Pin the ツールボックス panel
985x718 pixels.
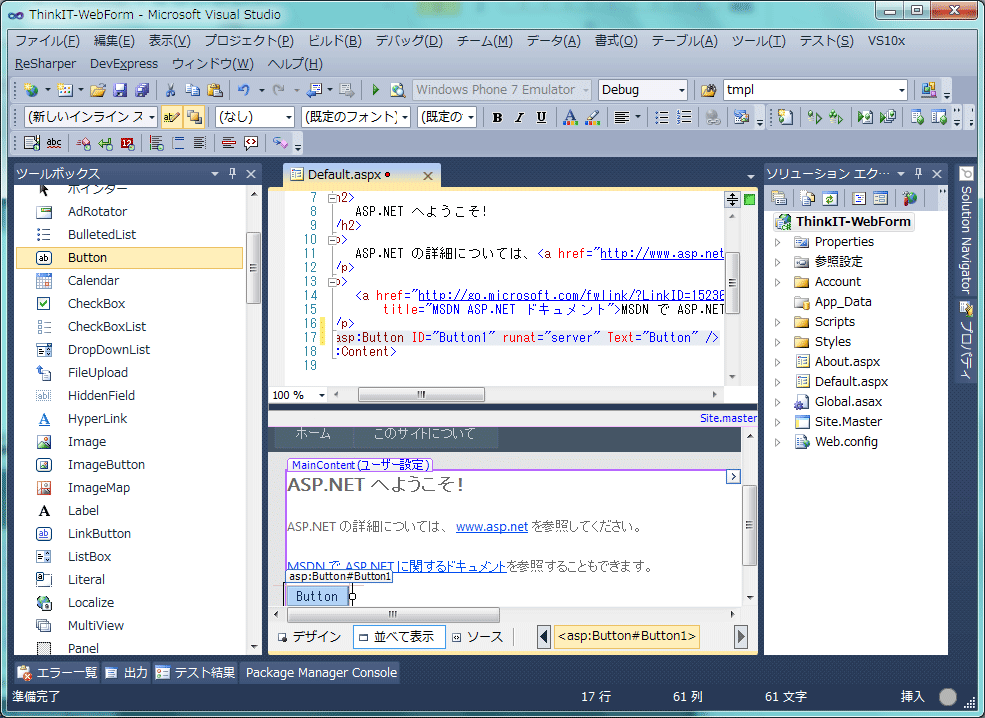232,173
